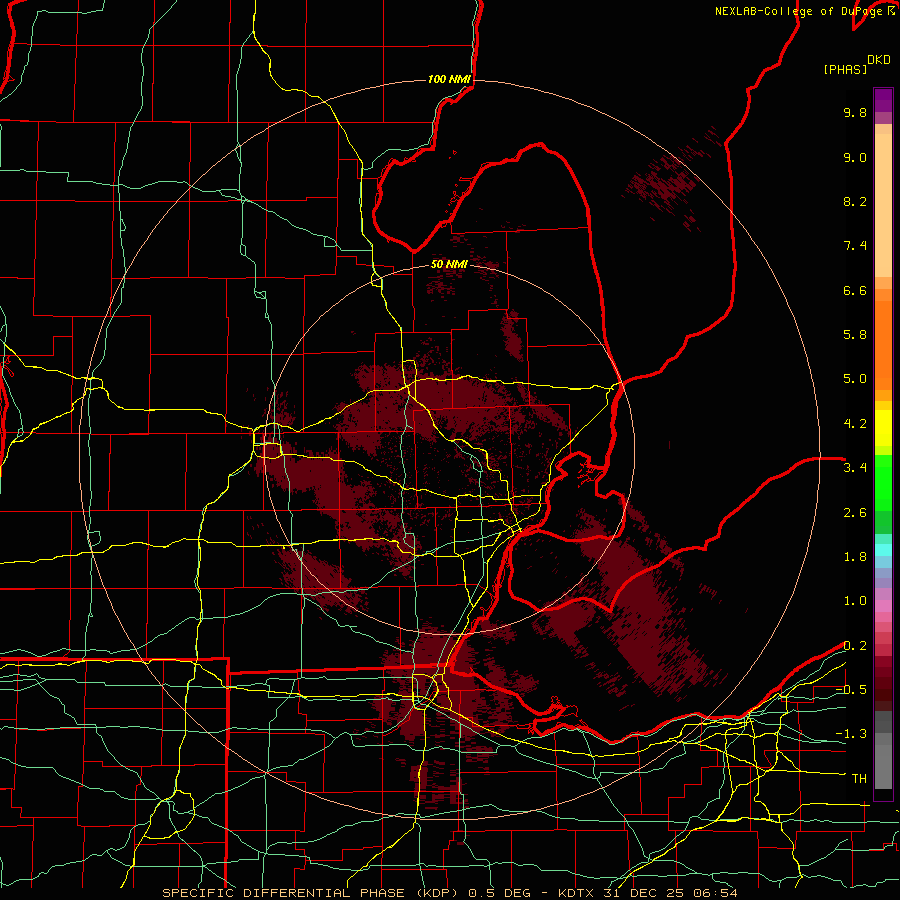Click the 8.2 legend value

pyautogui.click(x=855, y=201)
